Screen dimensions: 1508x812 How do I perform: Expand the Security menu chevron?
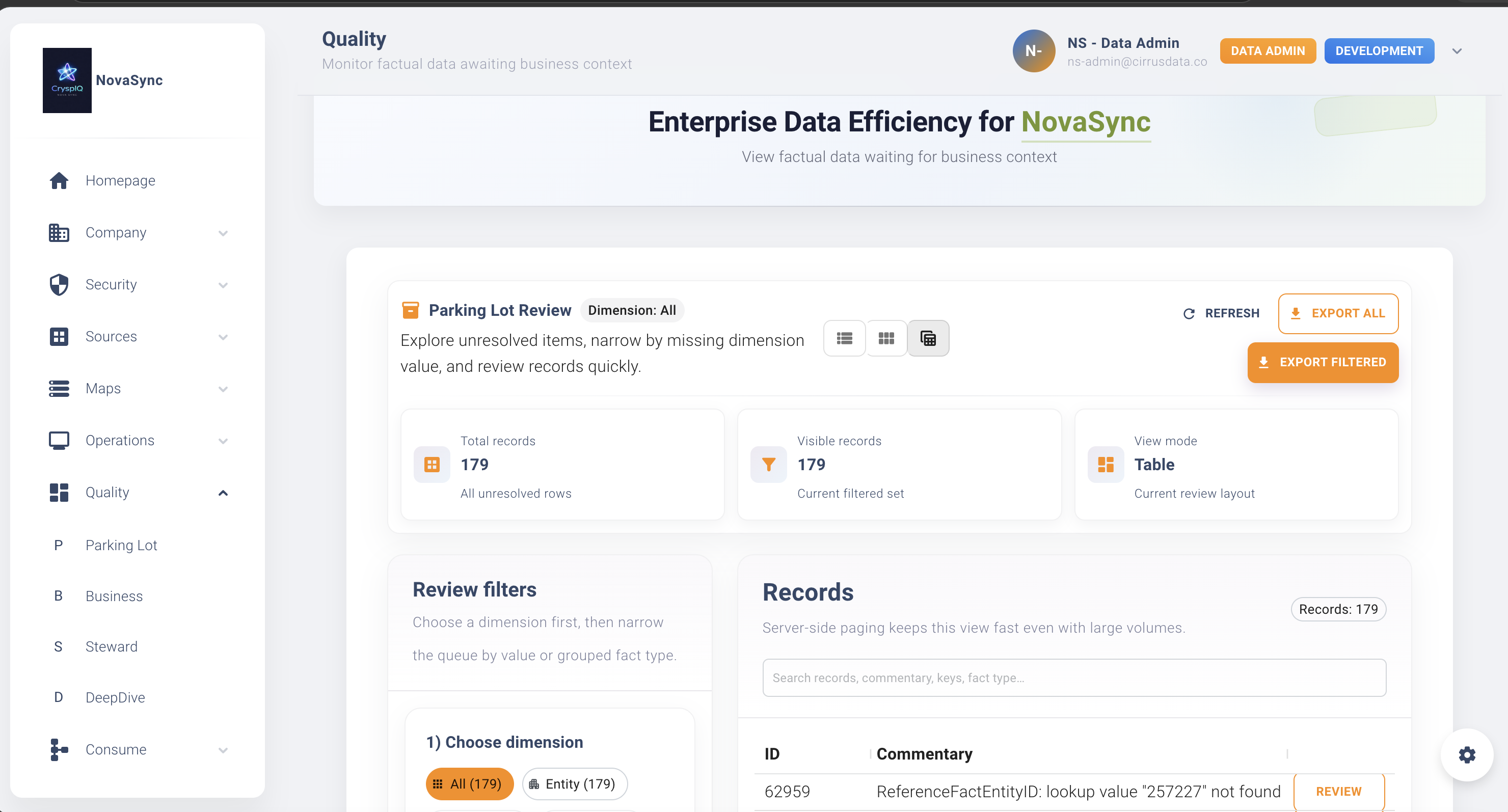click(223, 286)
